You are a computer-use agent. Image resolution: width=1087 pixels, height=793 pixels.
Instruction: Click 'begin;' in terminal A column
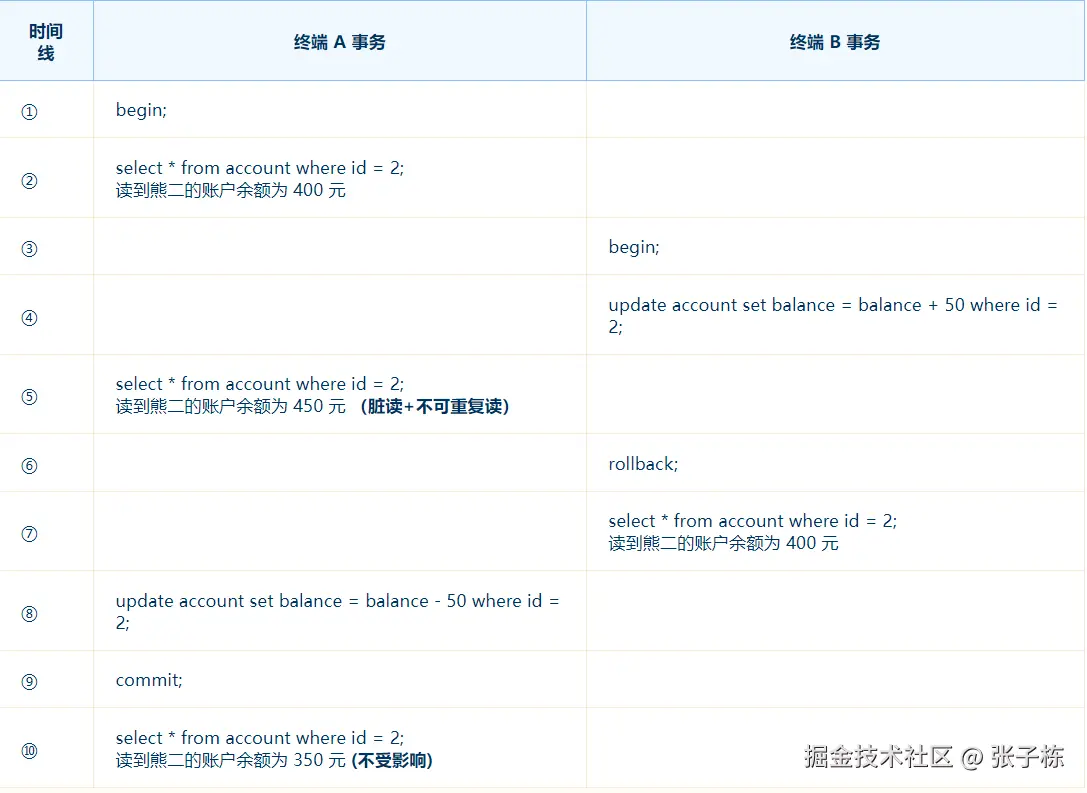tap(141, 110)
